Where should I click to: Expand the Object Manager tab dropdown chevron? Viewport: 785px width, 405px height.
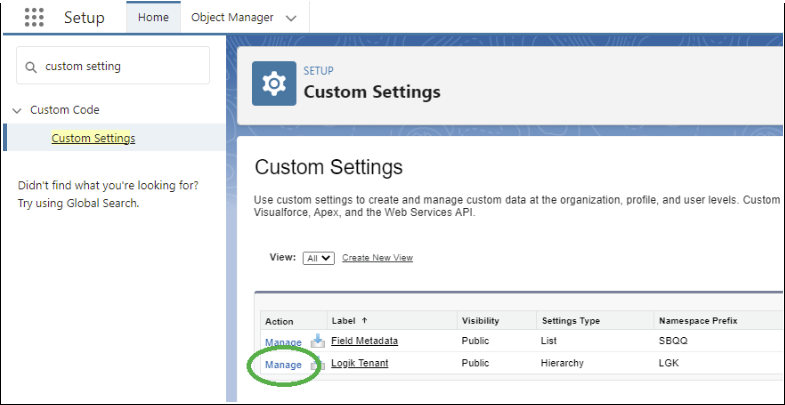(x=291, y=18)
